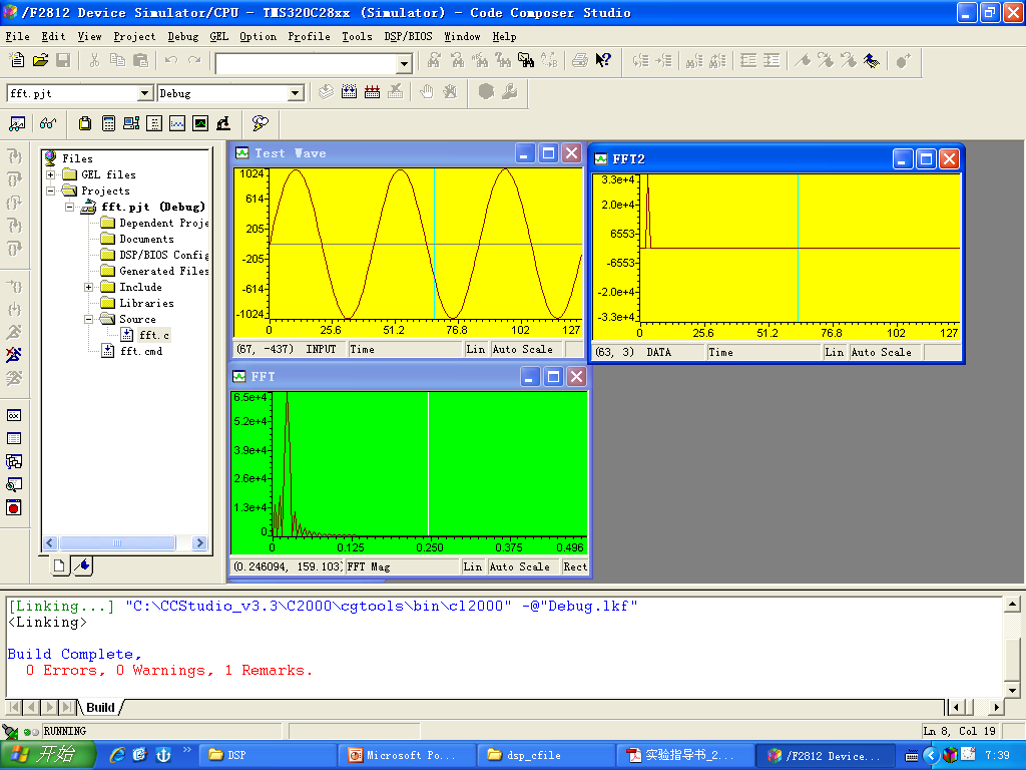
Task: Open the register window icon
Action: (x=85, y=123)
